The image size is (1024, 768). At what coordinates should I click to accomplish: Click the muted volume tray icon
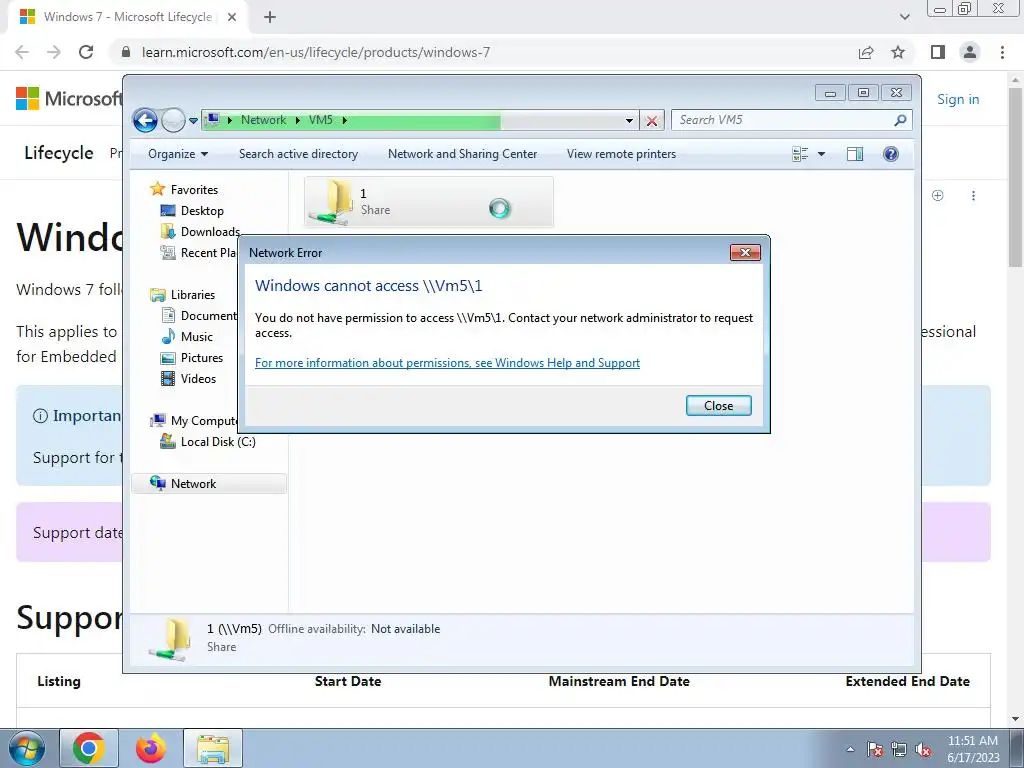(923, 749)
